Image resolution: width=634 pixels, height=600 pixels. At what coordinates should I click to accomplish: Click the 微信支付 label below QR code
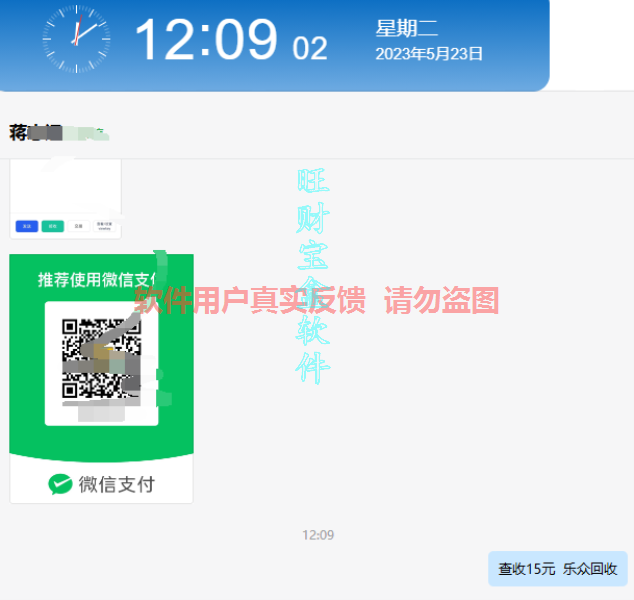[x=117, y=485]
